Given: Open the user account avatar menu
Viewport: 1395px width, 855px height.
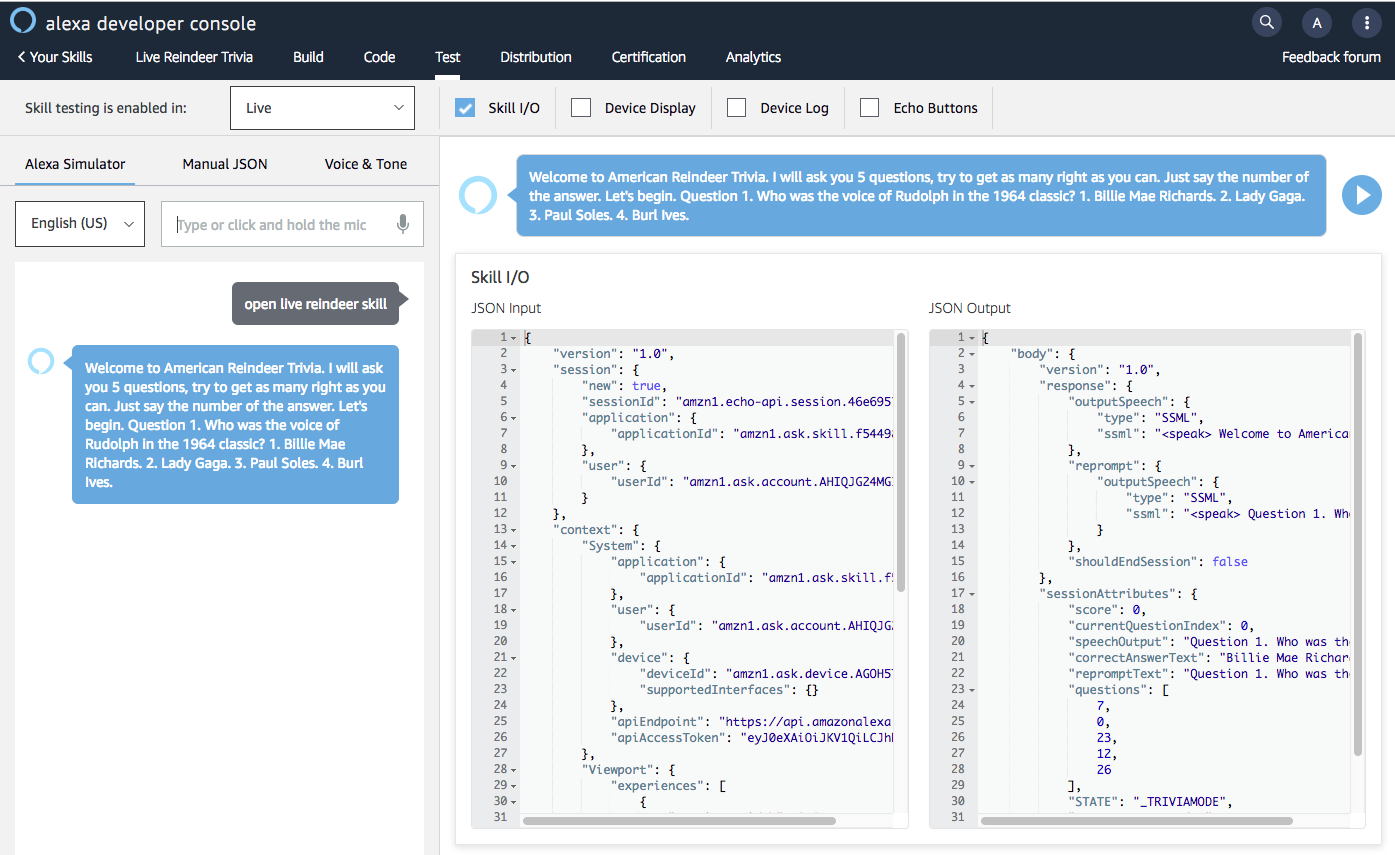Looking at the screenshot, I should [x=1317, y=23].
